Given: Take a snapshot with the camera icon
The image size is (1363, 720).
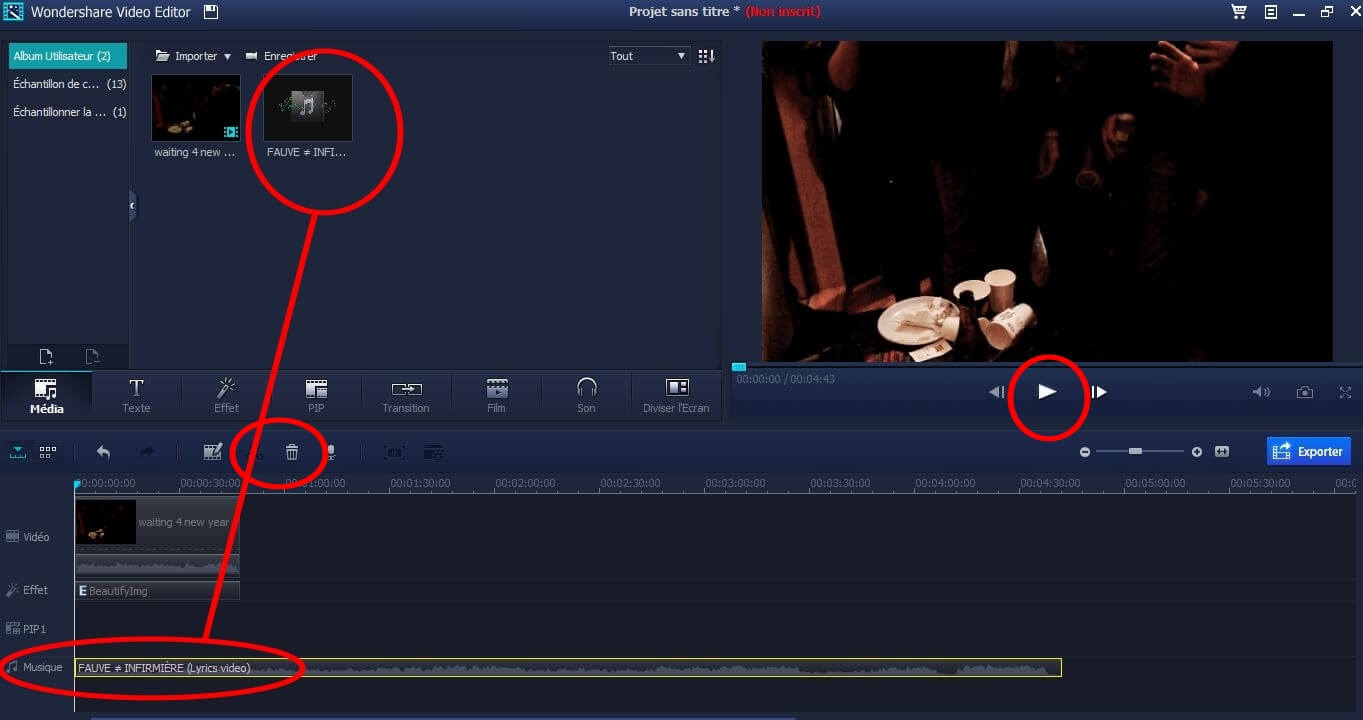Looking at the screenshot, I should [1304, 392].
